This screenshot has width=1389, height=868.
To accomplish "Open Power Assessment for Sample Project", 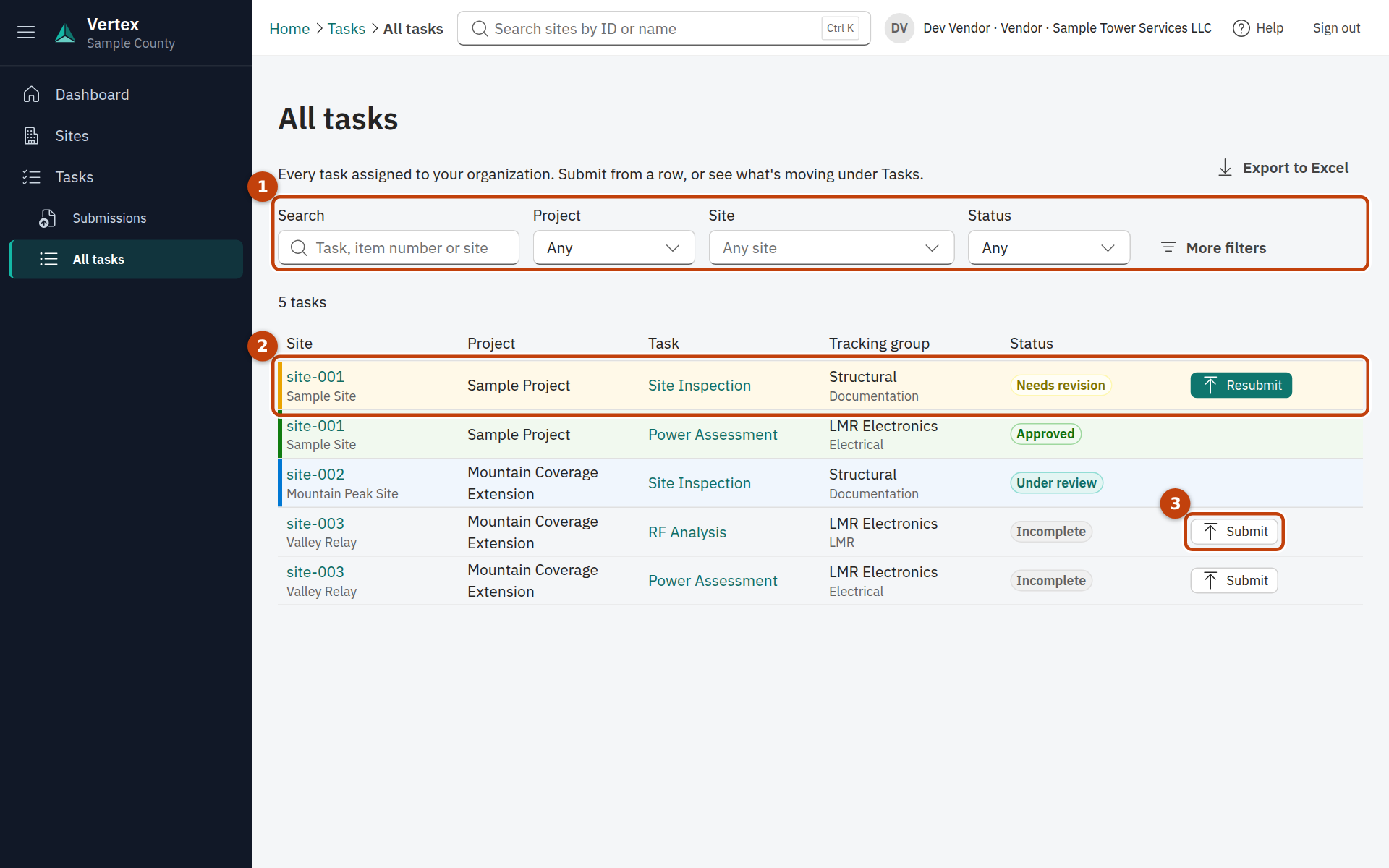I will click(713, 434).
